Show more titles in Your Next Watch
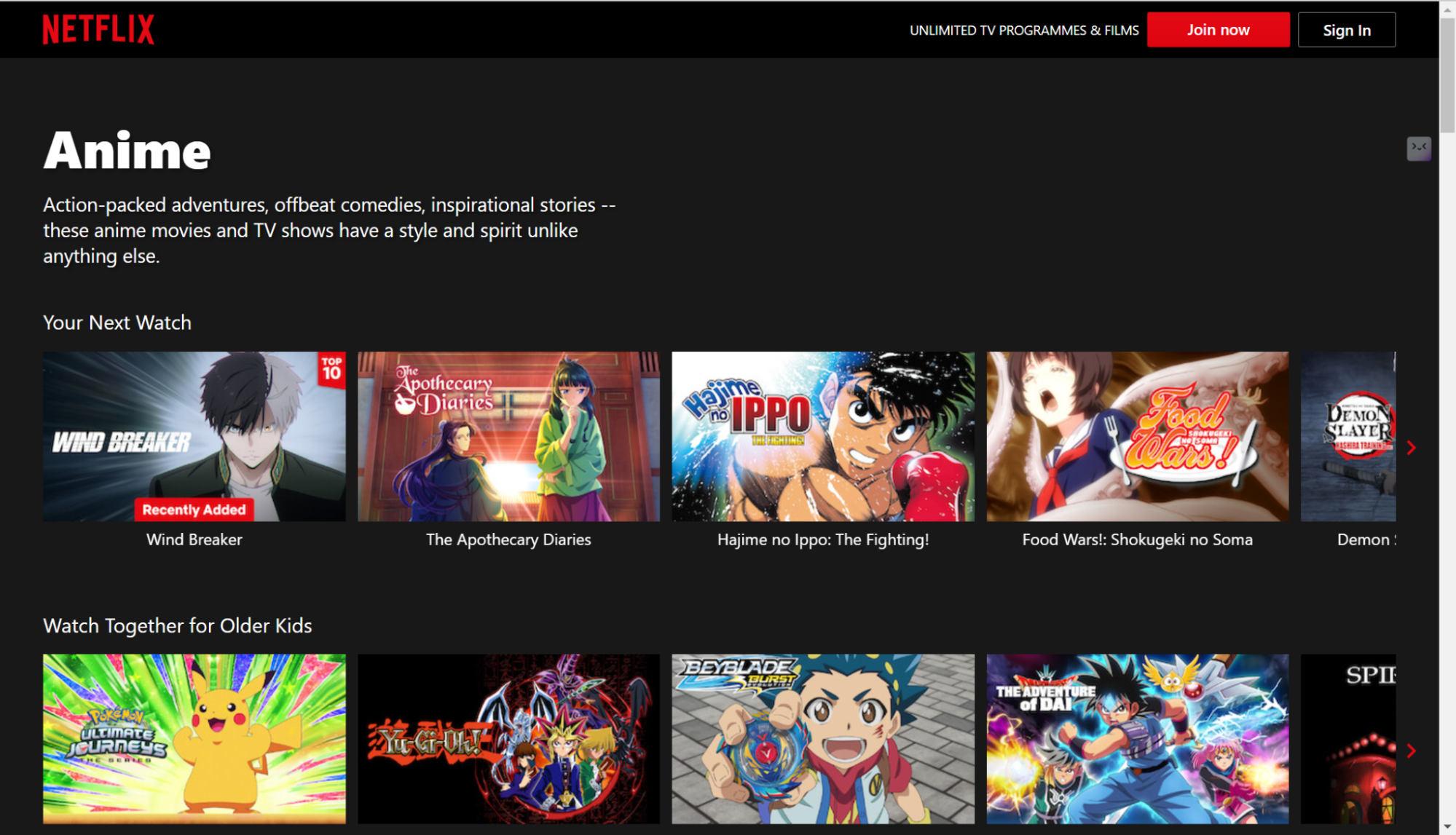The width and height of the screenshot is (1456, 835). (1411, 448)
